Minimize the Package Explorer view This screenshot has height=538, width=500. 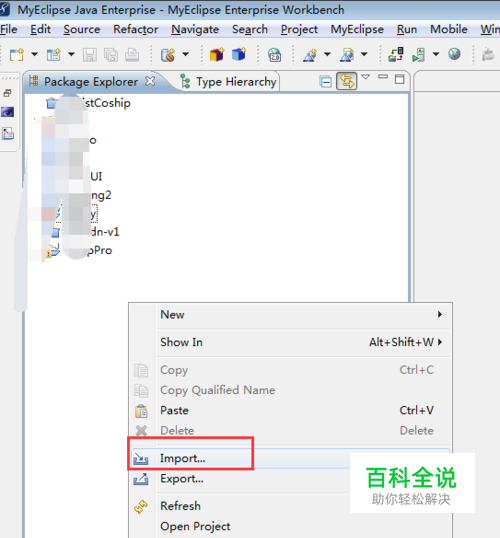[x=383, y=77]
